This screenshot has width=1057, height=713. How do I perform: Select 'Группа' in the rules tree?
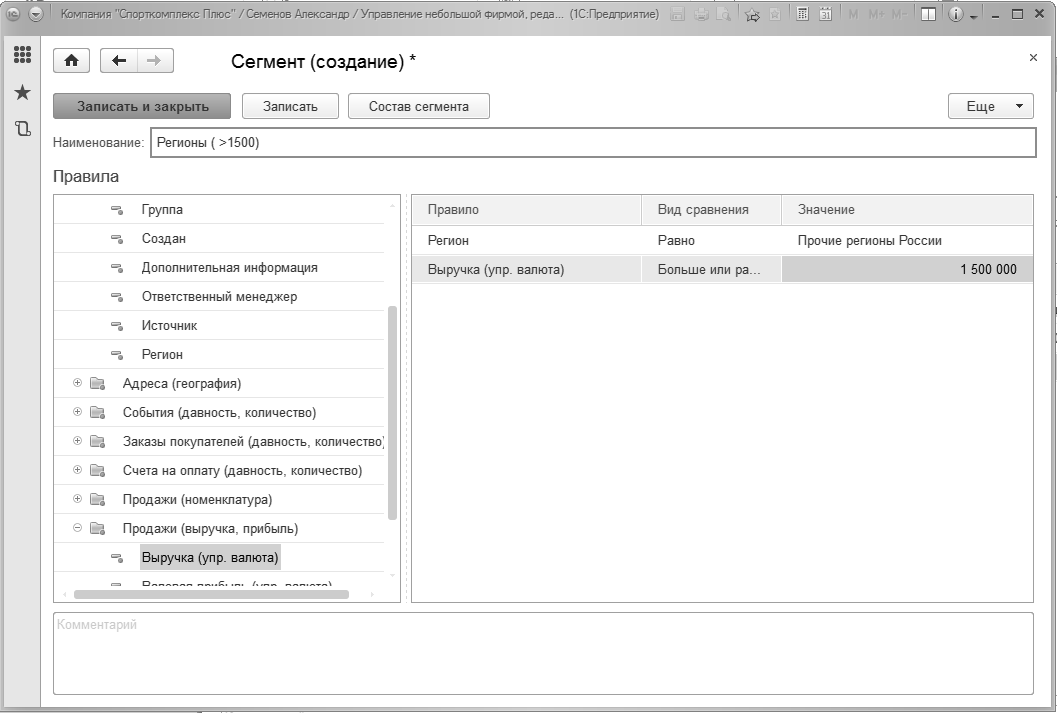(162, 210)
